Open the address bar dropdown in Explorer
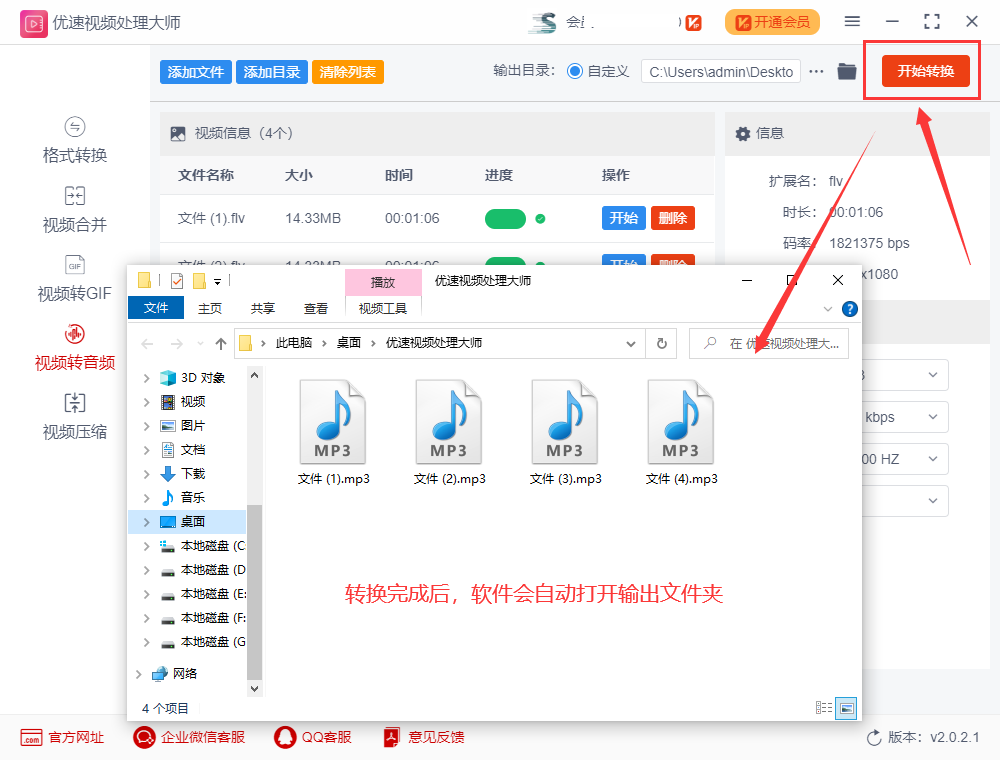The width and height of the screenshot is (1000, 760). pyautogui.click(x=631, y=342)
